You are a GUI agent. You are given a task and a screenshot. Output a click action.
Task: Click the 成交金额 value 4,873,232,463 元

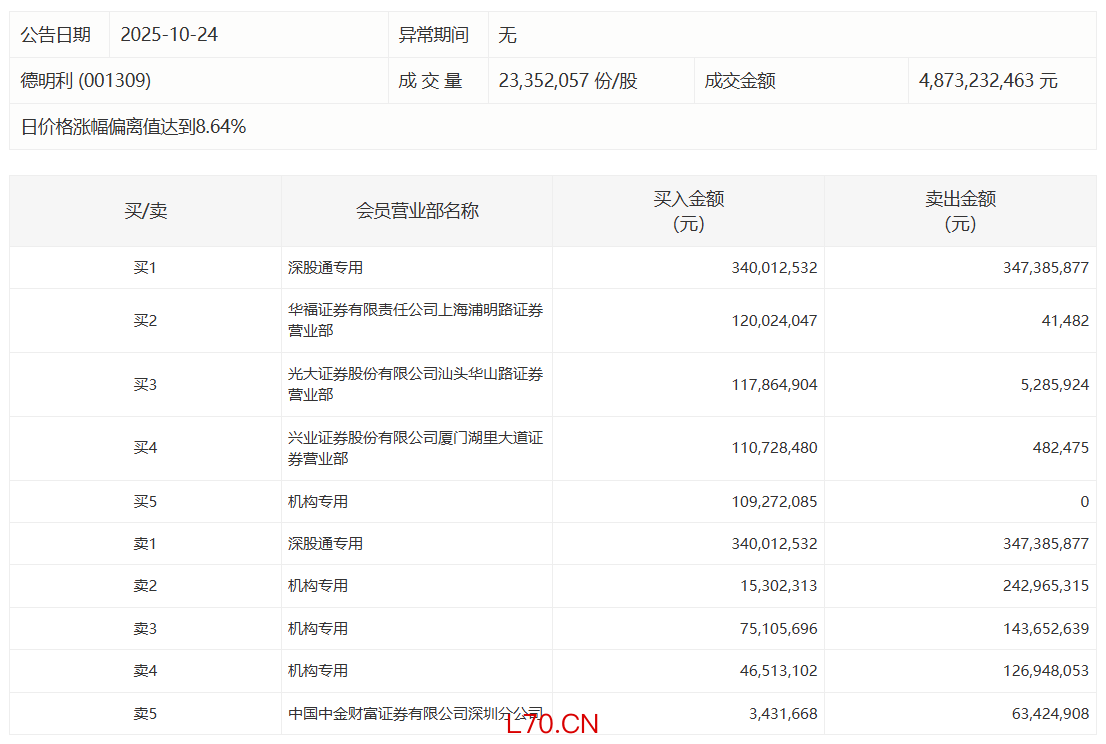click(988, 81)
